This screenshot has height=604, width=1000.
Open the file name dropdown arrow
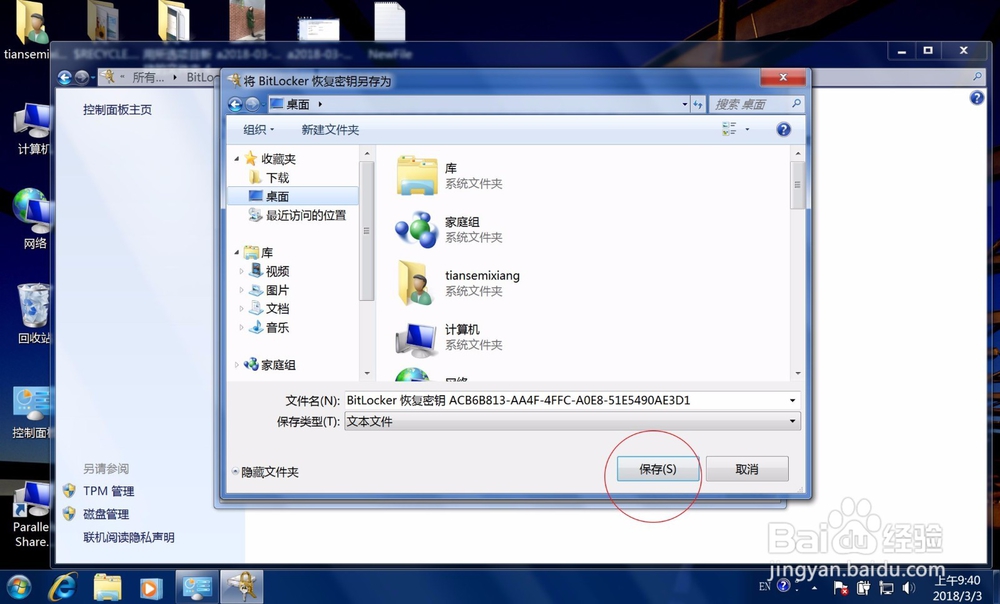coord(793,401)
